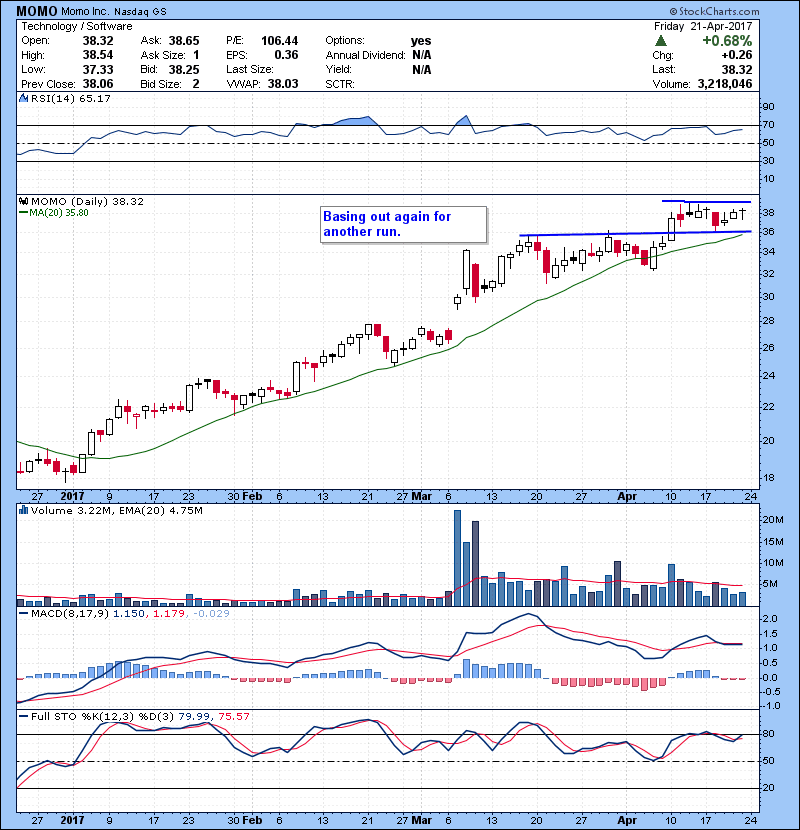Click the Prev Close value 38.06

tap(98, 84)
